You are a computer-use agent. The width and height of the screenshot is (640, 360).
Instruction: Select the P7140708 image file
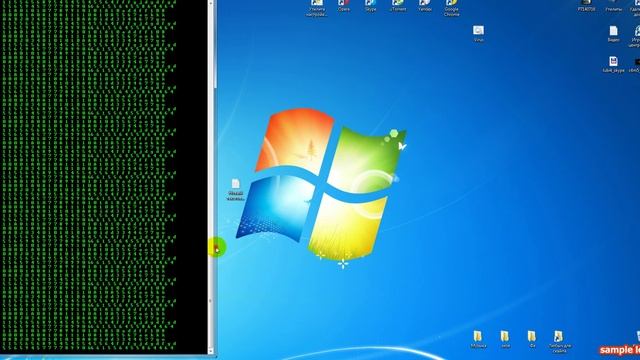[587, 5]
